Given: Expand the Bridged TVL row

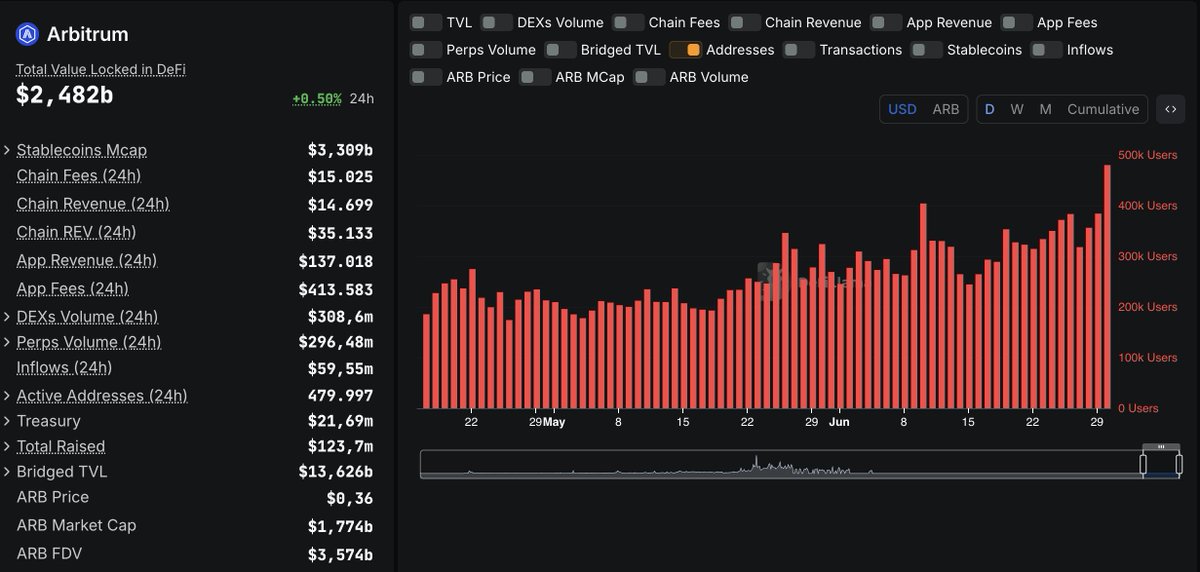Looking at the screenshot, I should [8, 471].
